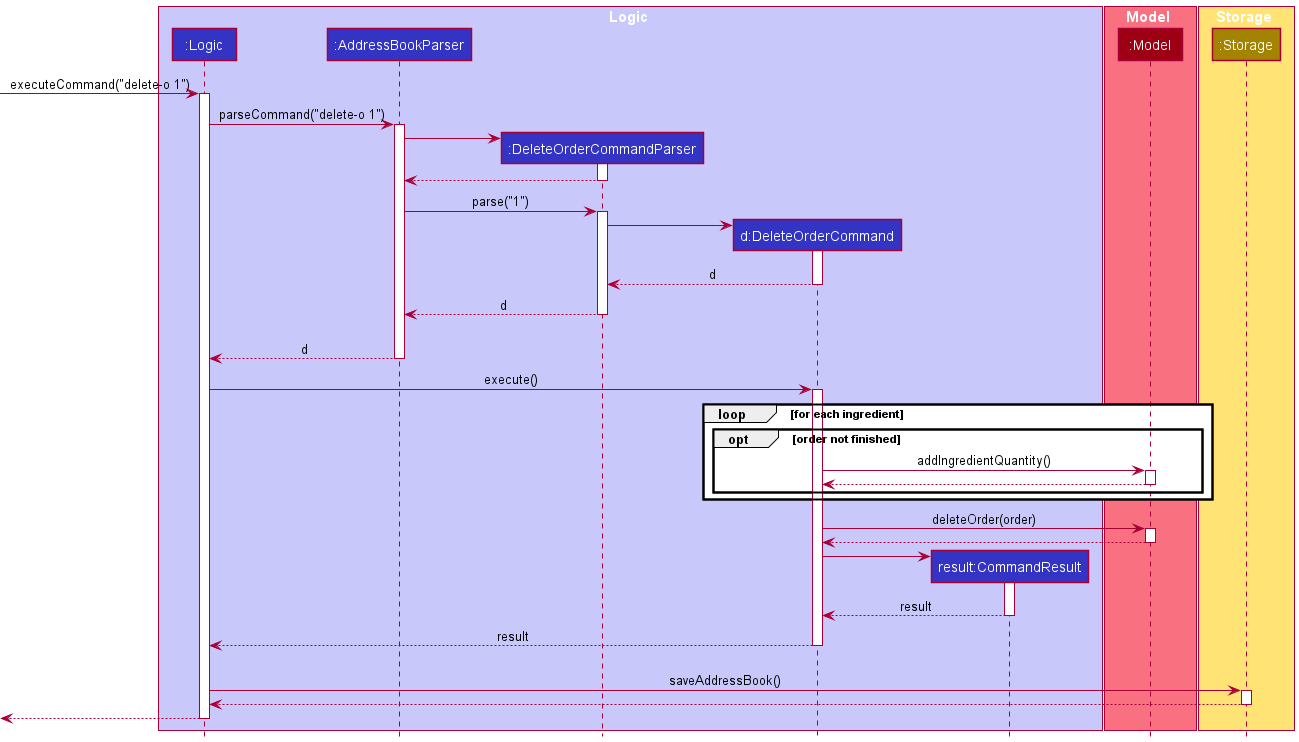1299x742 pixels.
Task: Click the :DeleteOrderCommandParser object box
Action: point(601,148)
